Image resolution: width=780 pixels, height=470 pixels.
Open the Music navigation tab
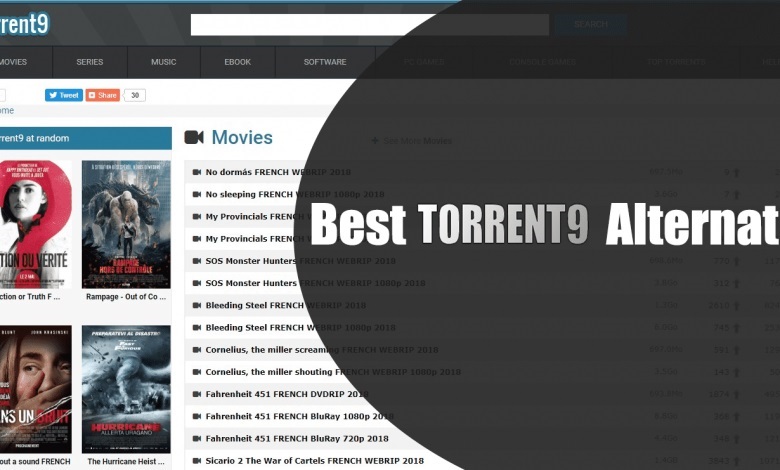(164, 62)
